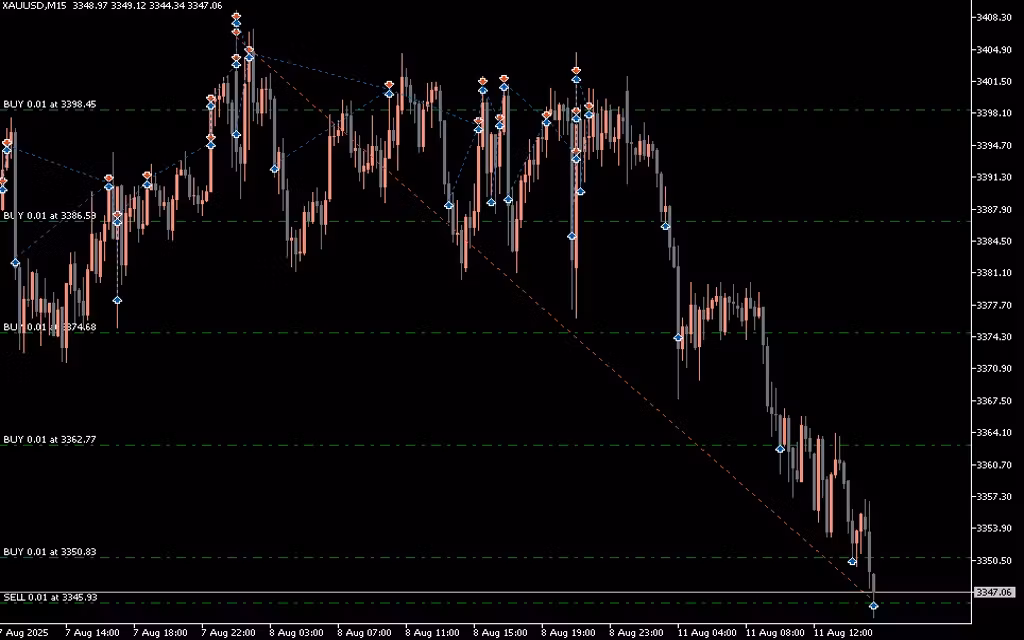Viewport: 1024px width, 640px height.
Task: Select the blue trade arrow on the 3374.68 line
Action: coord(678,337)
